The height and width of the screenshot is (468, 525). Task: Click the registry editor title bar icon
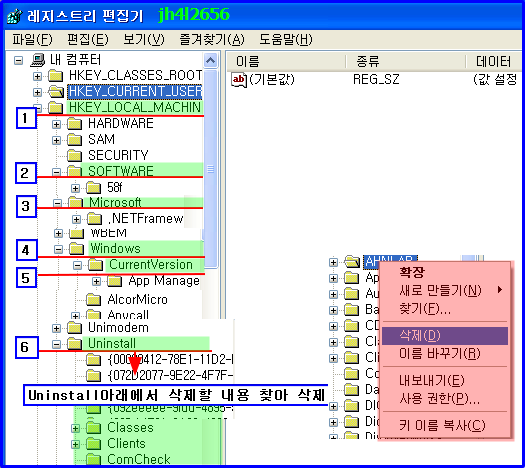pos(15,16)
